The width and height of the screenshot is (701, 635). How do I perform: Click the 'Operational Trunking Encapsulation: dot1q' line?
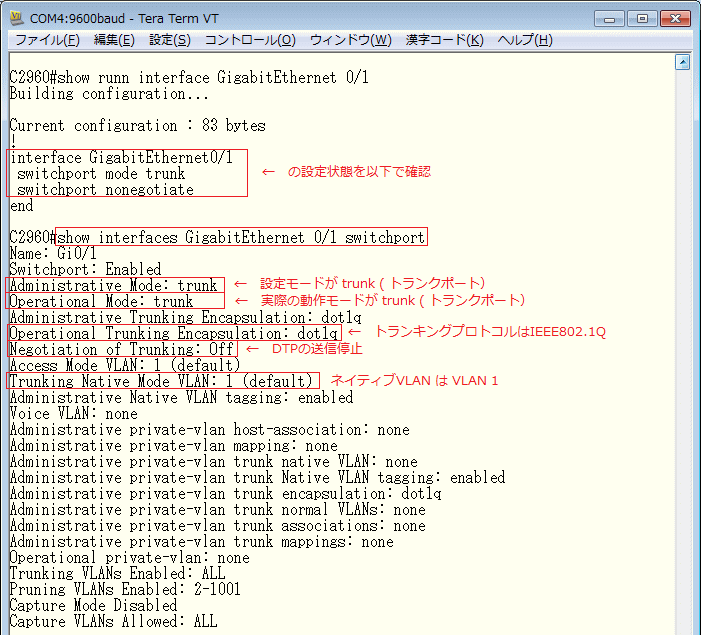coord(174,333)
